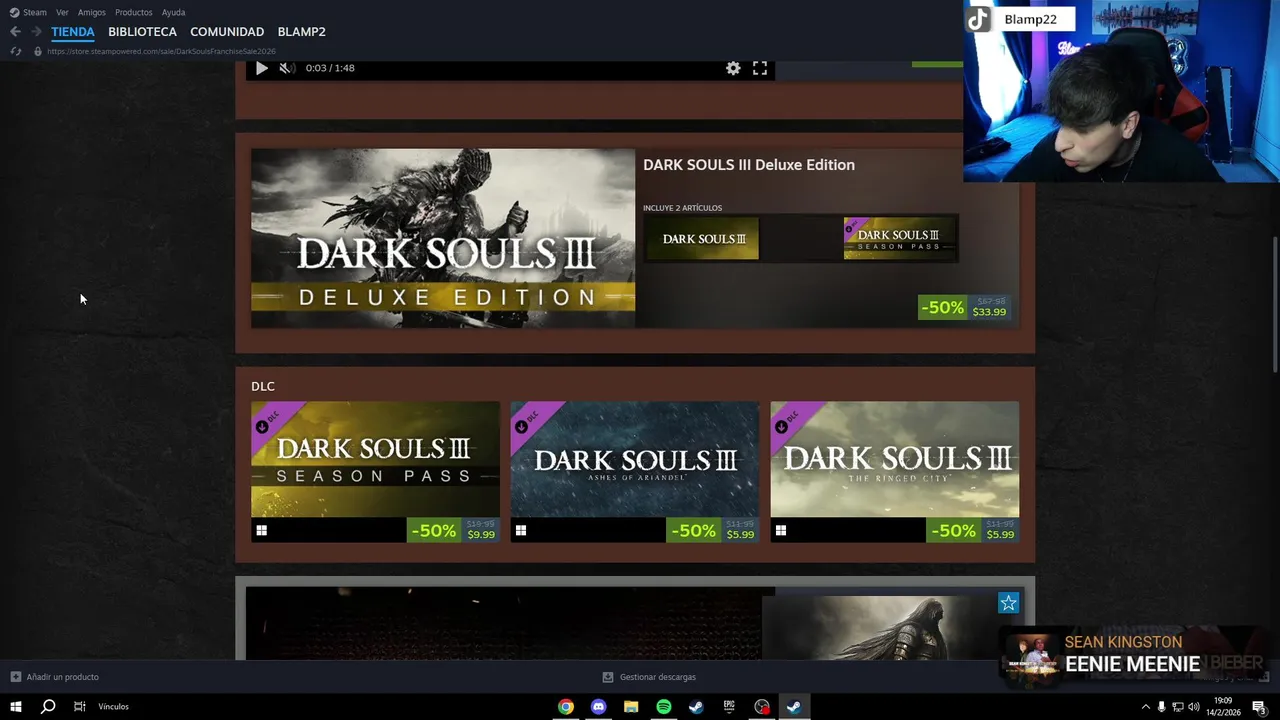Show hidden system tray icons
The width and height of the screenshot is (1280, 720).
point(1145,707)
